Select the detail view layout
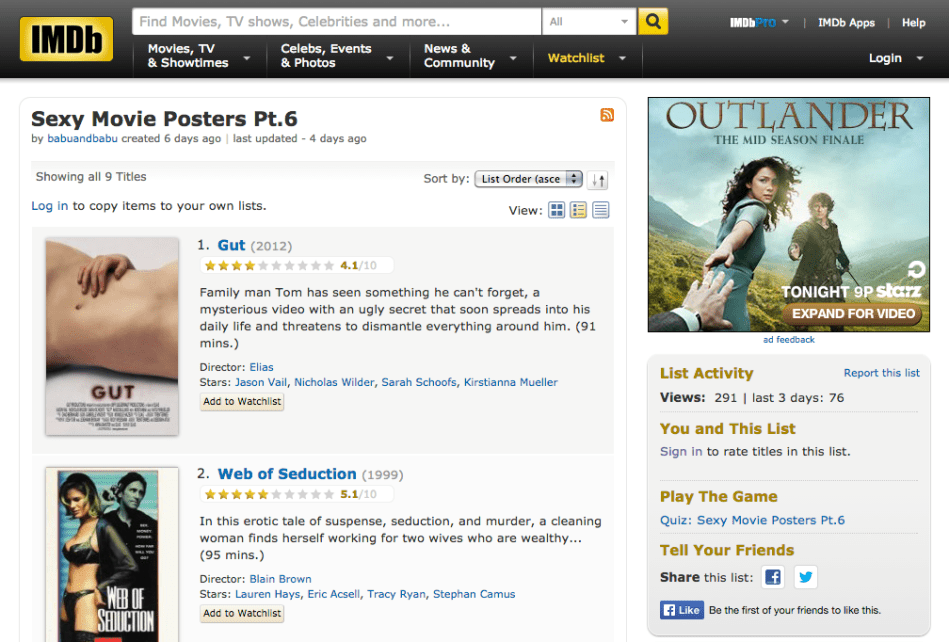The width and height of the screenshot is (949, 642). pos(577,210)
